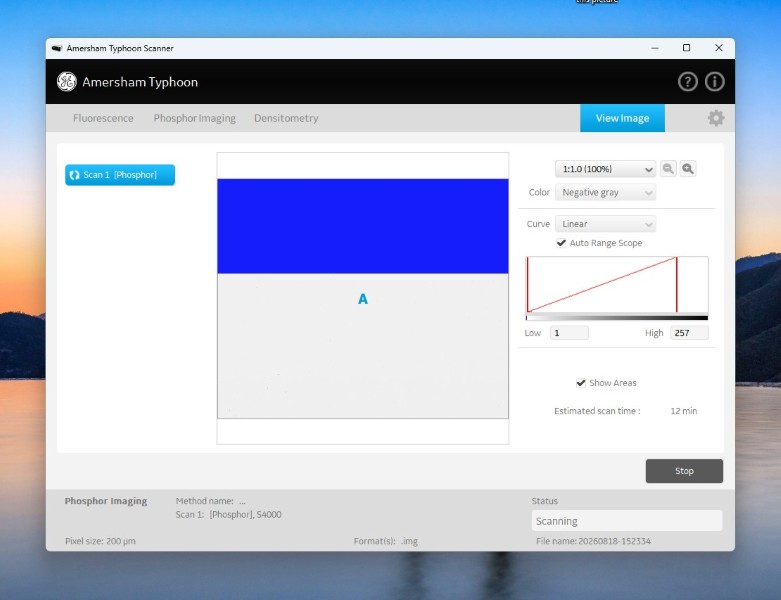Click the blue scanned region in preview
The width and height of the screenshot is (781, 600).
pyautogui.click(x=363, y=226)
